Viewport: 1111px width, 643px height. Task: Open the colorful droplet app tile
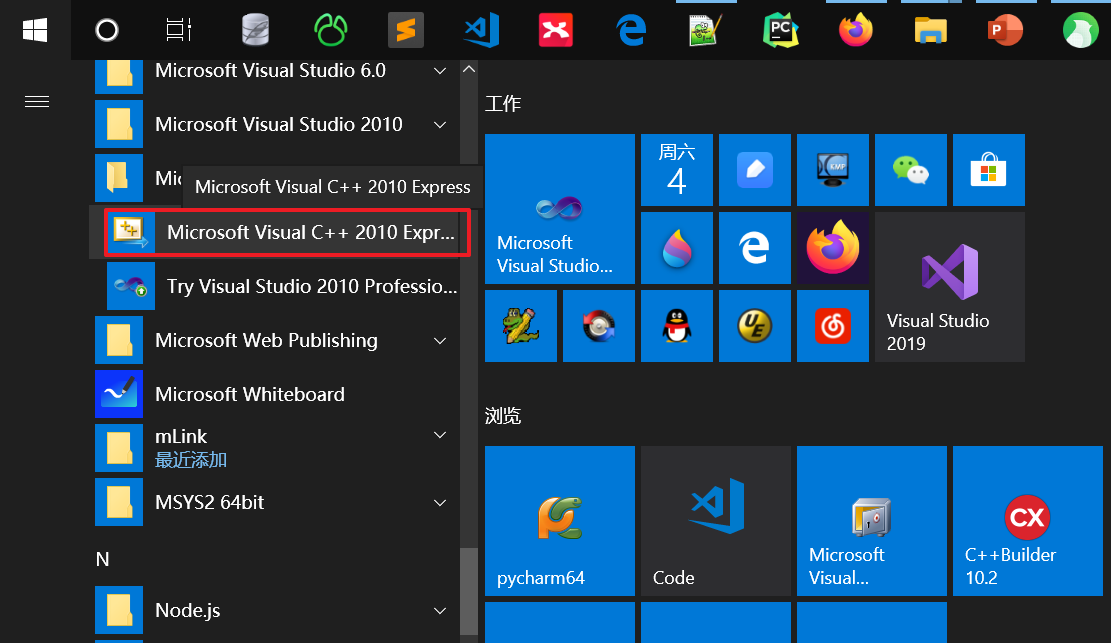click(x=677, y=248)
